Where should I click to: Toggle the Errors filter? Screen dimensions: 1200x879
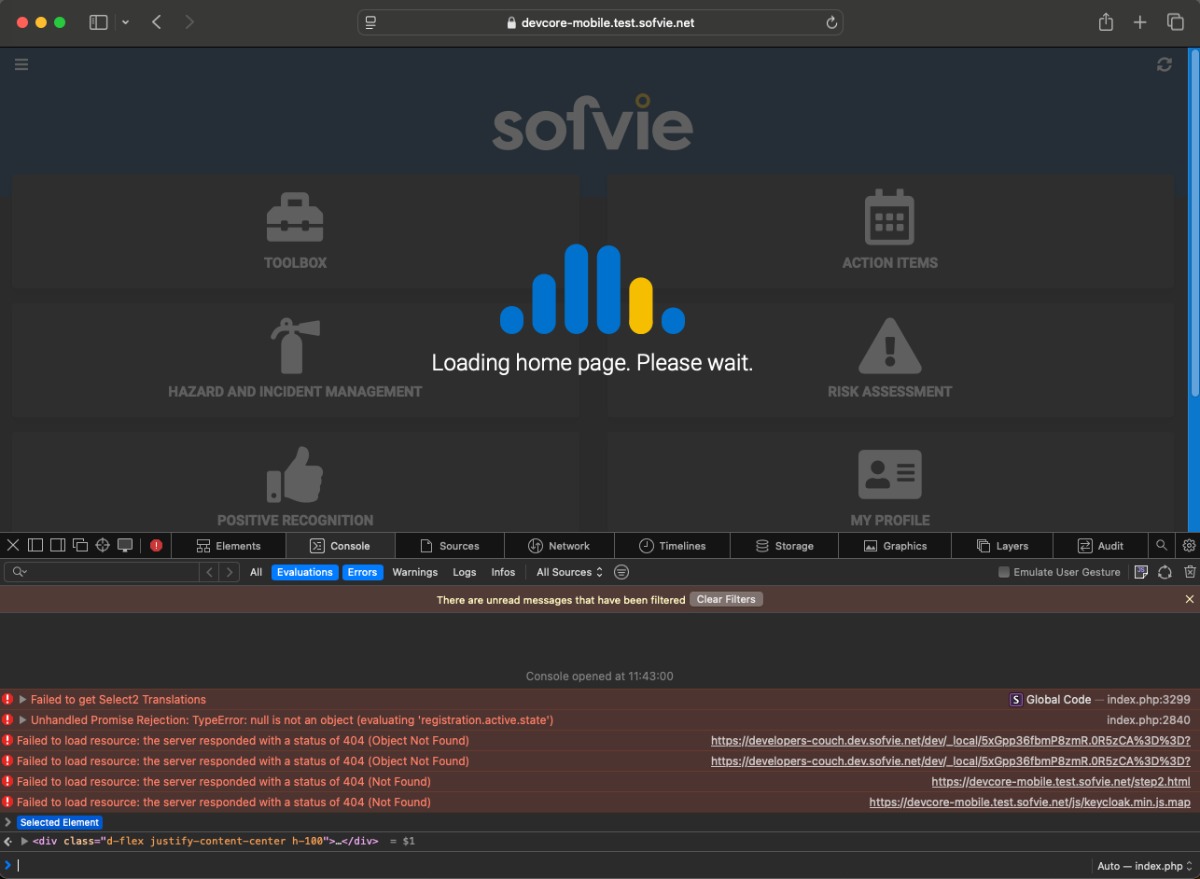click(363, 572)
